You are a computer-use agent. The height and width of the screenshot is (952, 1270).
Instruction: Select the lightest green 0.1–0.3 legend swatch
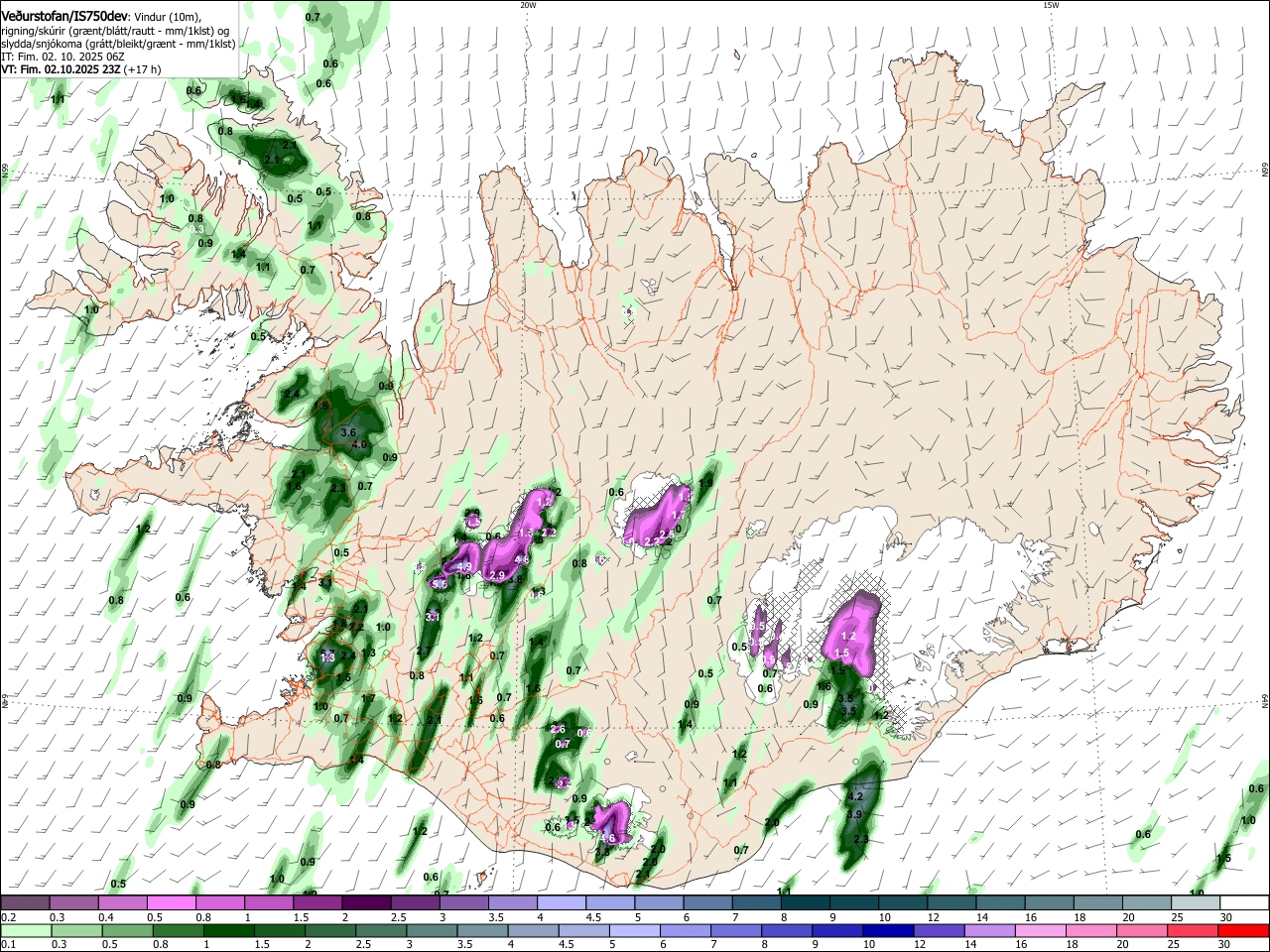25,931
